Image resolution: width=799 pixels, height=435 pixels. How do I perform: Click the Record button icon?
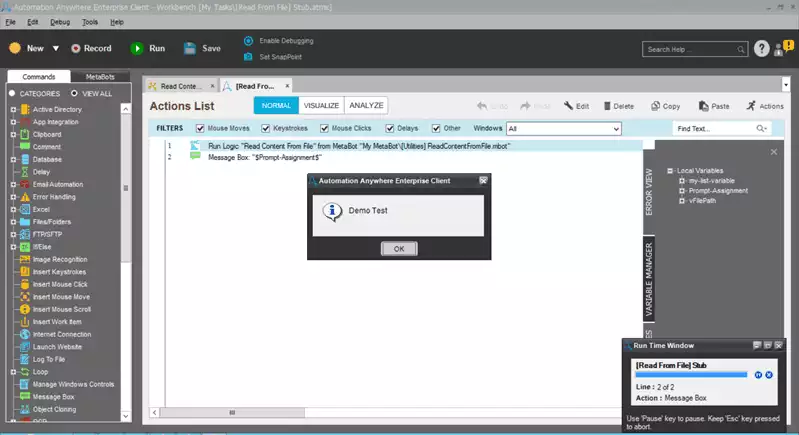point(75,48)
